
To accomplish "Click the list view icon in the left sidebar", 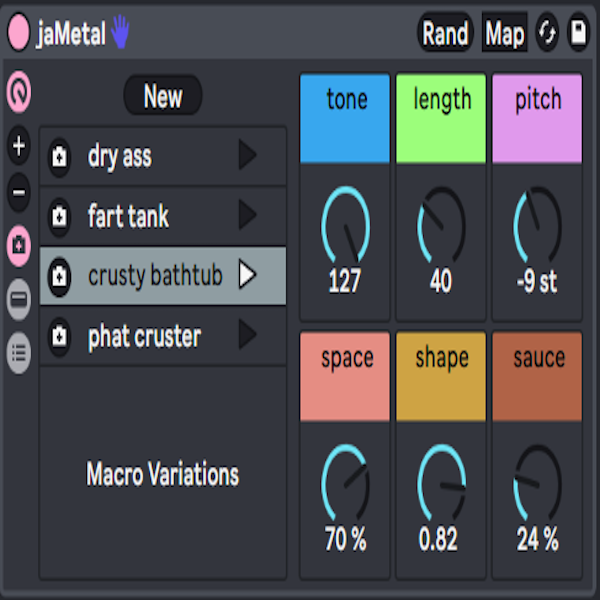I will point(19,351).
